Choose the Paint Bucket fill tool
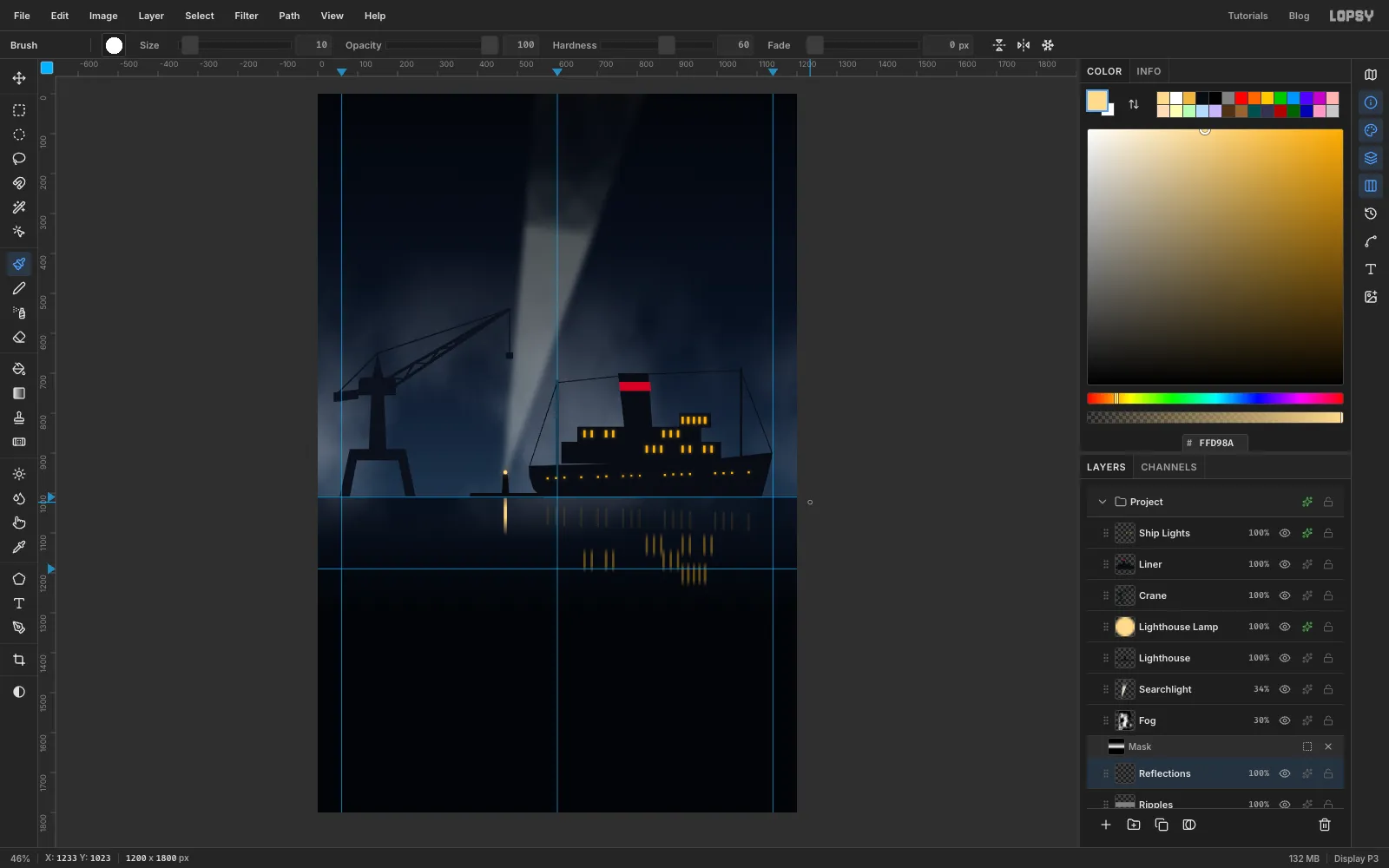The image size is (1389, 868). tap(19, 369)
